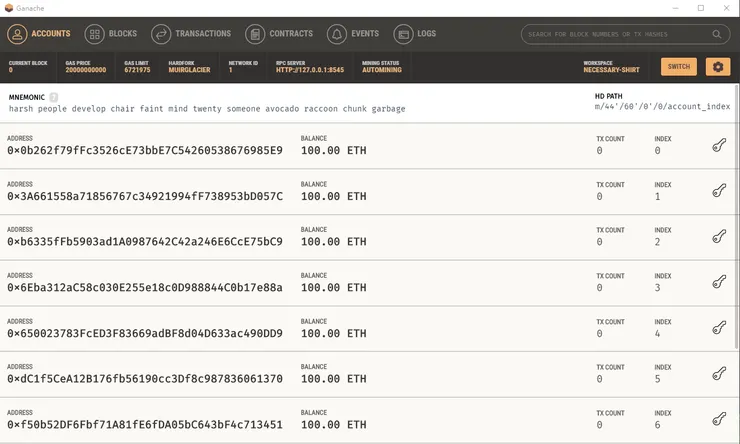Click the gas limit 6721975 value
The height and width of the screenshot is (444, 740).
pyautogui.click(x=137, y=70)
